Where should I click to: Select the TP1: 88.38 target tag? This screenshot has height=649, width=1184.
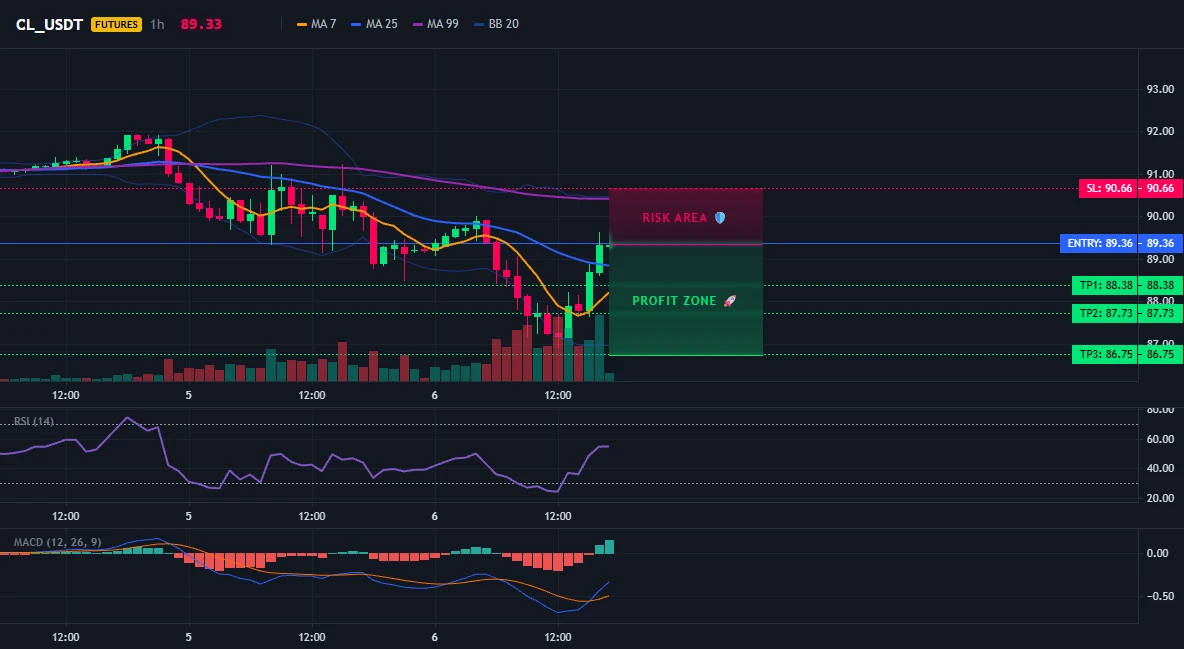tap(1105, 286)
